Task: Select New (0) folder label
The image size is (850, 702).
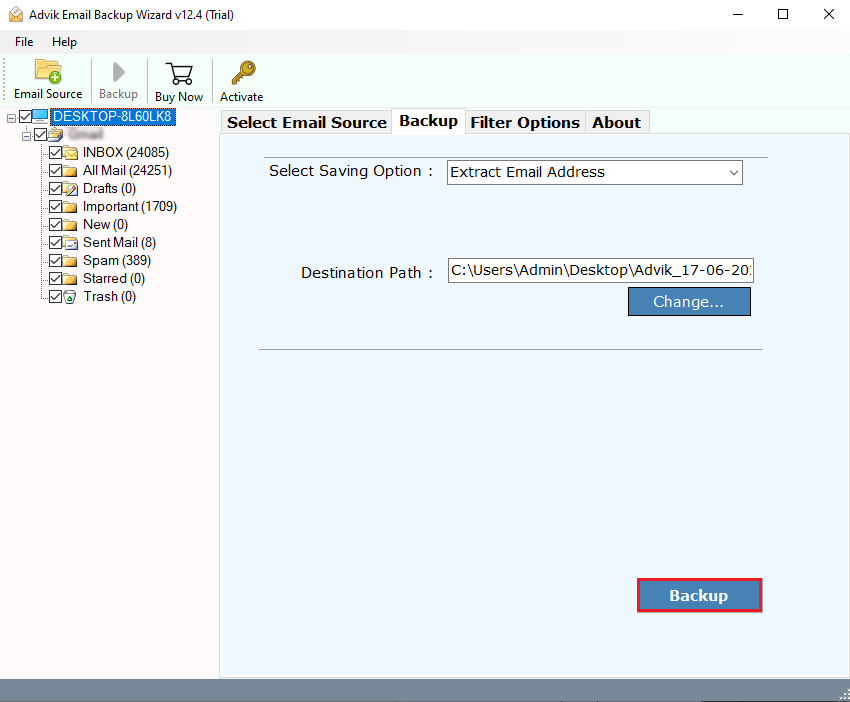Action: (x=105, y=224)
